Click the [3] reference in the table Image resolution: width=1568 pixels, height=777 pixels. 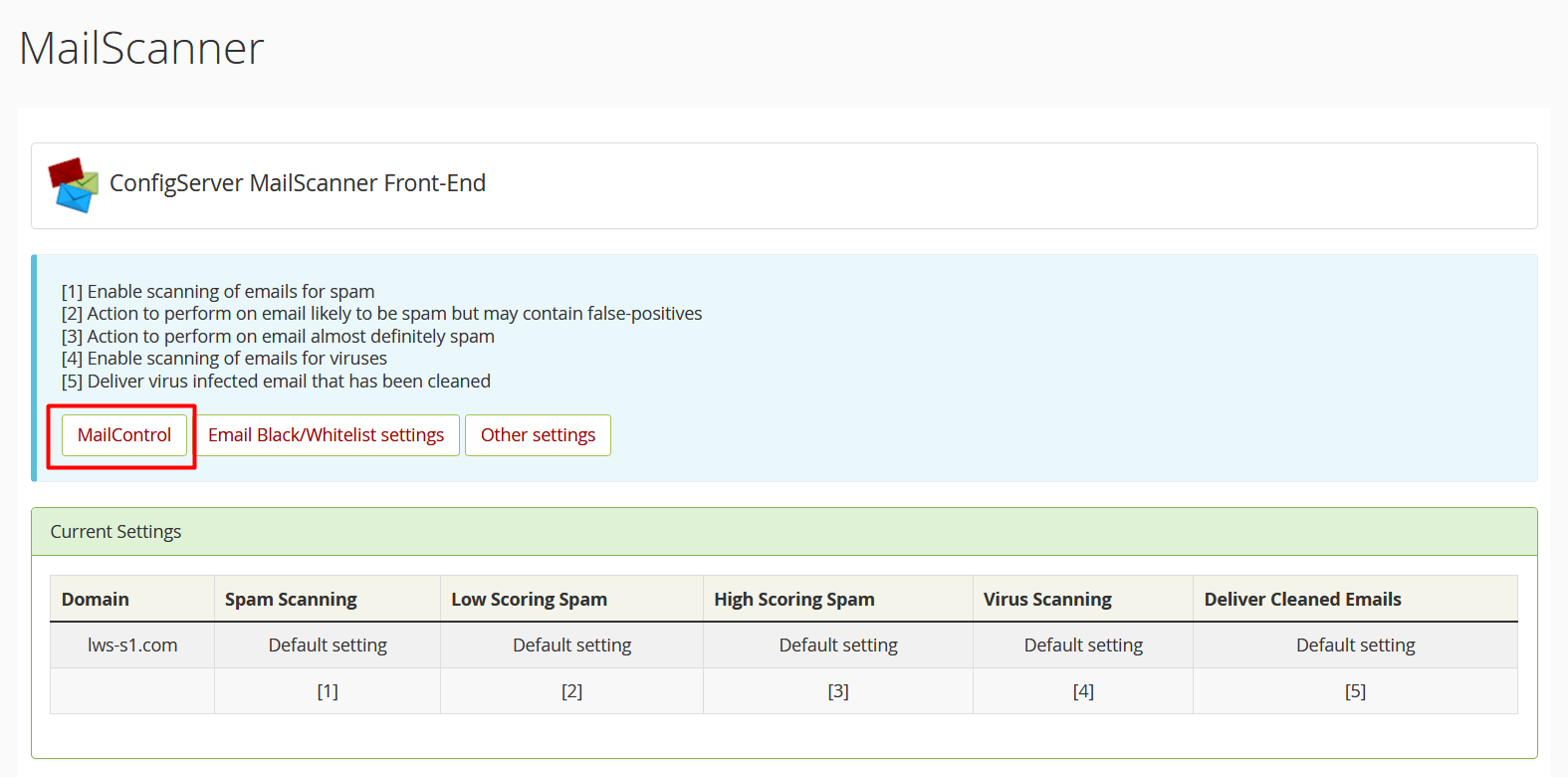click(838, 690)
